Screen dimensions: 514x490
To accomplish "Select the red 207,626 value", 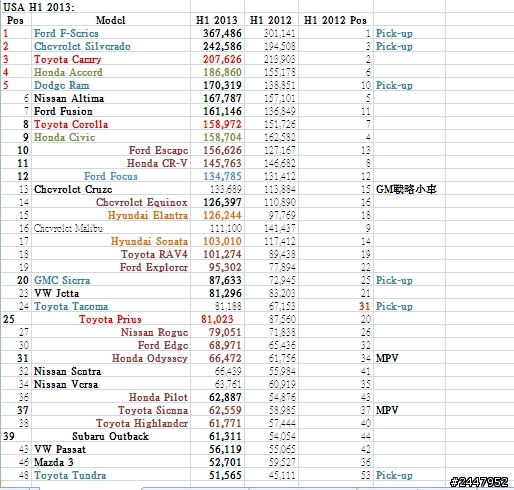I will 222,59.
